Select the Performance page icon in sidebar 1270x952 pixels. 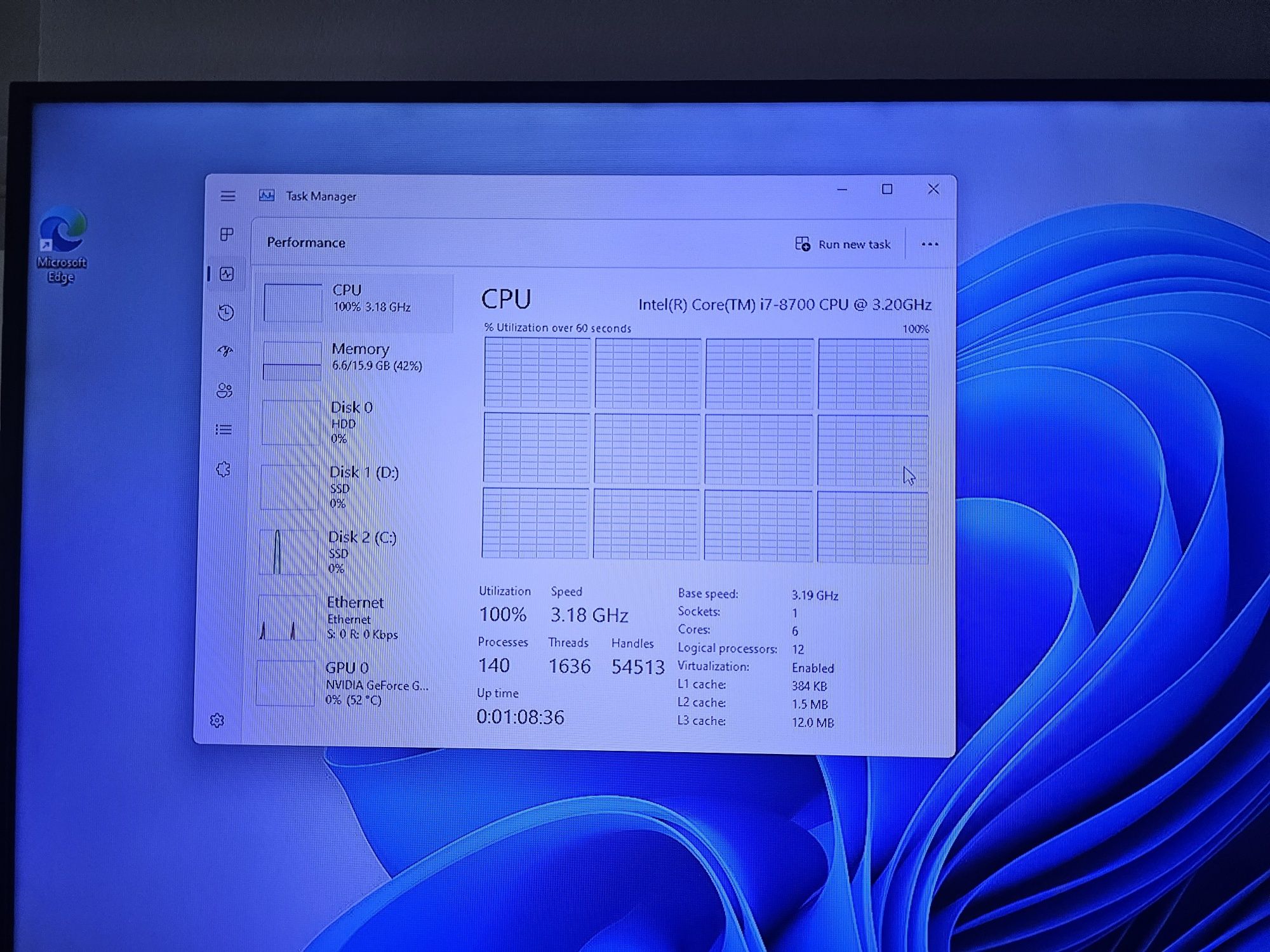coord(227,274)
